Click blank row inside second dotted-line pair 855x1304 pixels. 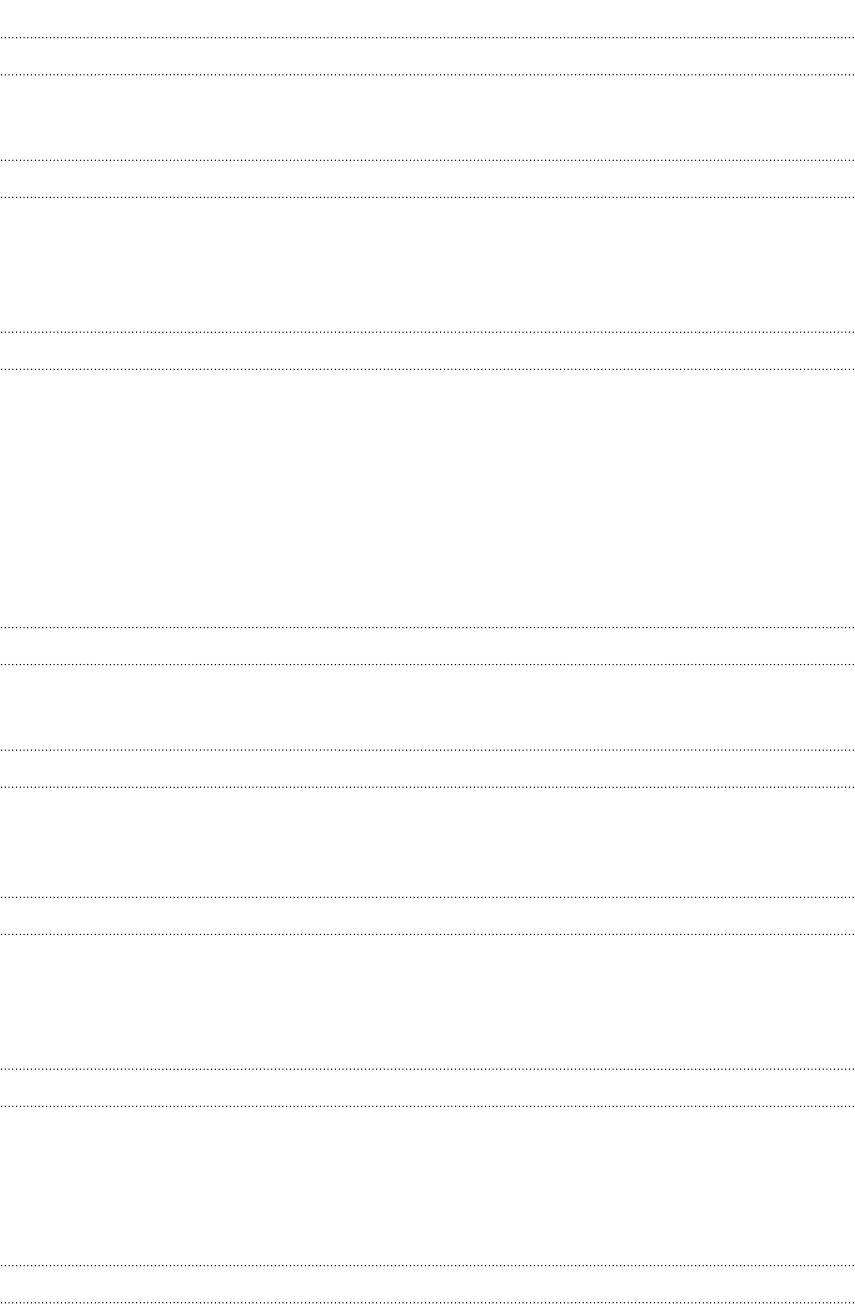click(x=427, y=178)
